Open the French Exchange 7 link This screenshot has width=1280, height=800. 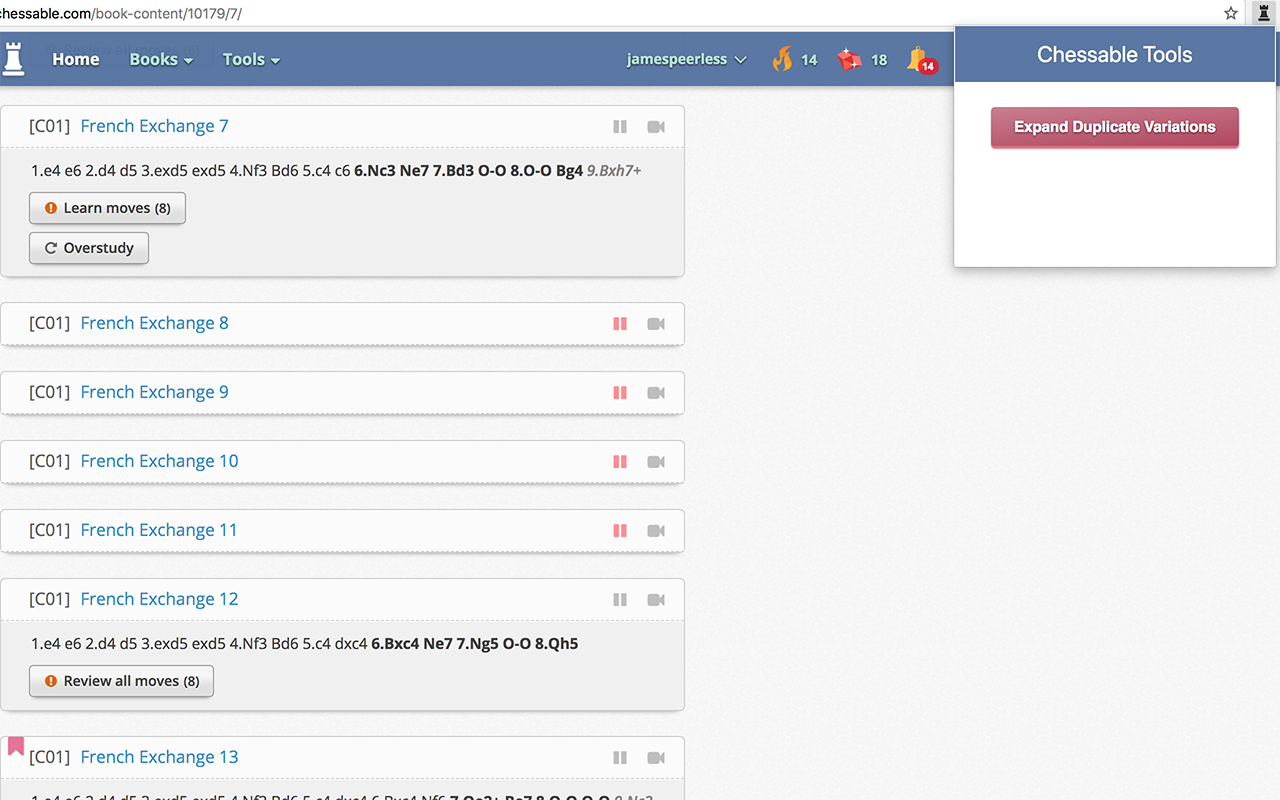[154, 126]
